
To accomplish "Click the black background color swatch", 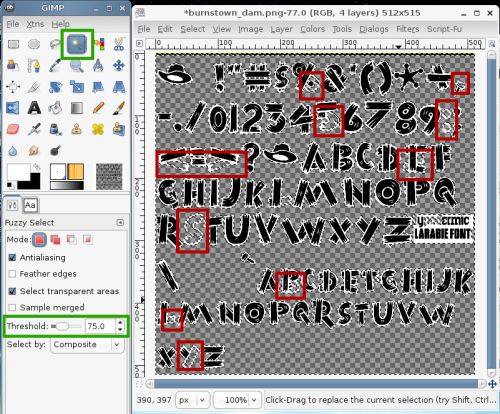I will 32,183.
